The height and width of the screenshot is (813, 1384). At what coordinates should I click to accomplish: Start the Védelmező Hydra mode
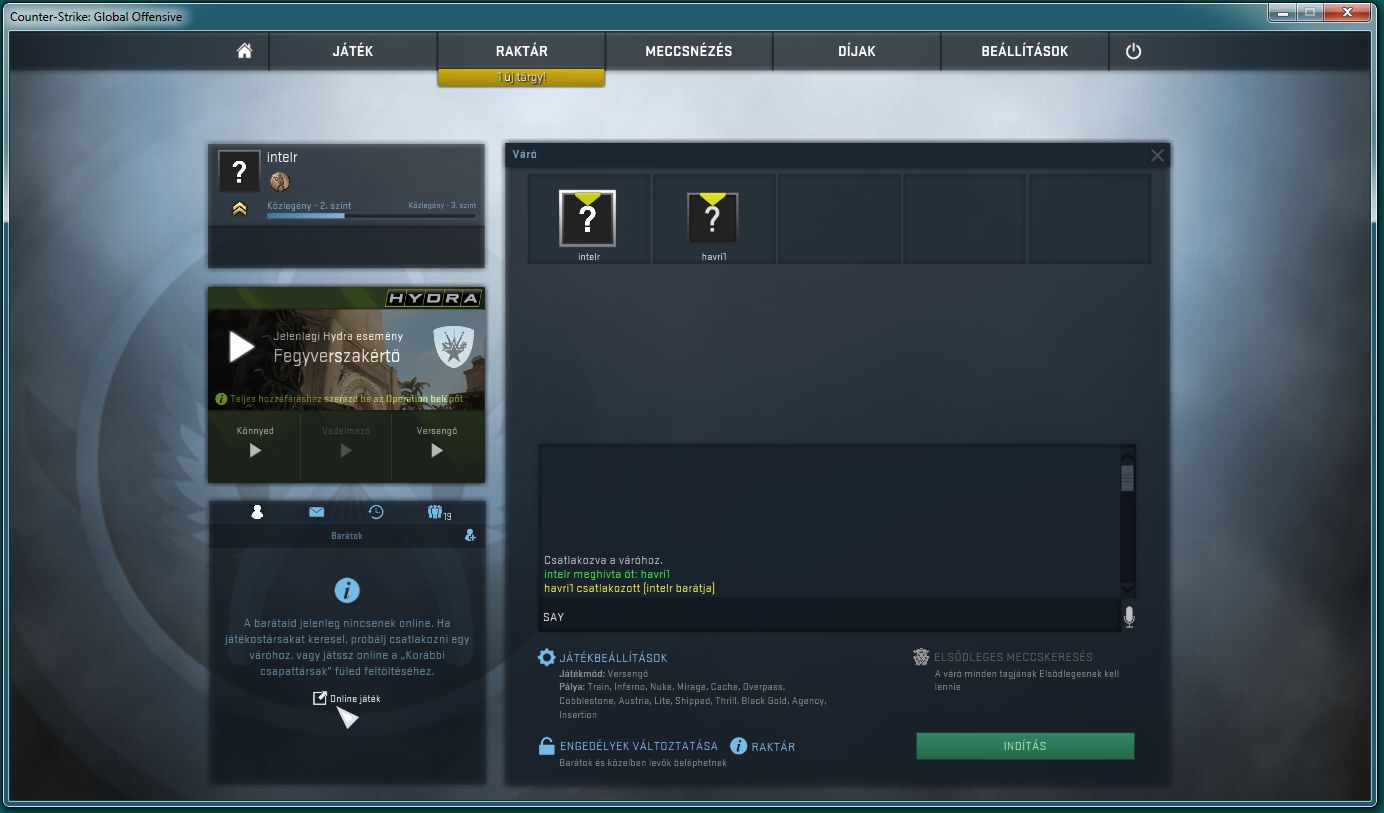pos(346,450)
